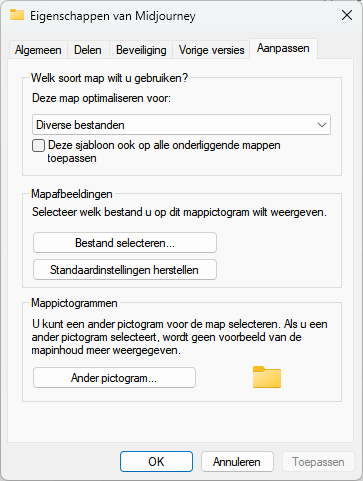Click the folder icon in the title bar

point(17,15)
